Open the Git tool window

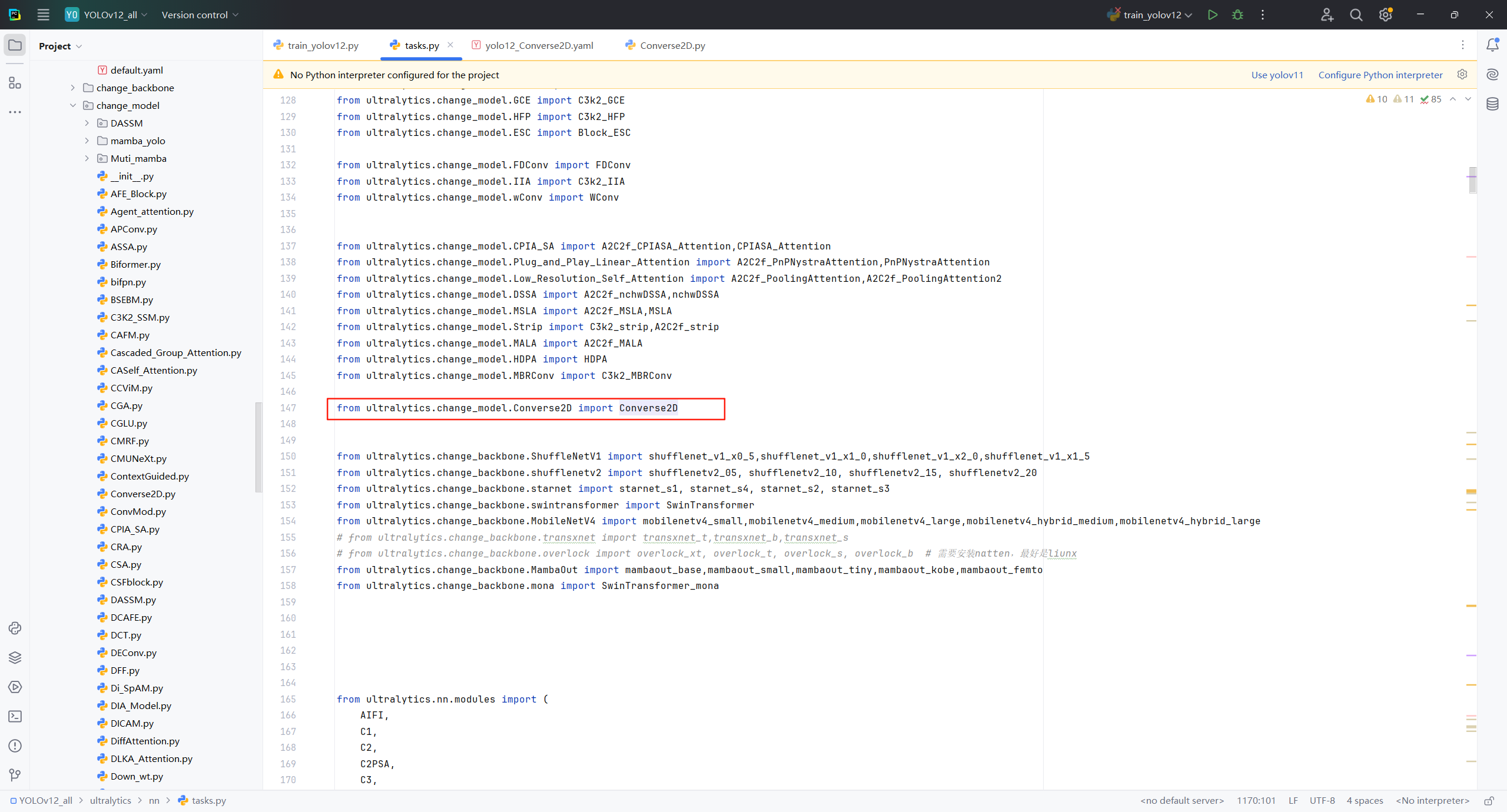pyautogui.click(x=15, y=775)
